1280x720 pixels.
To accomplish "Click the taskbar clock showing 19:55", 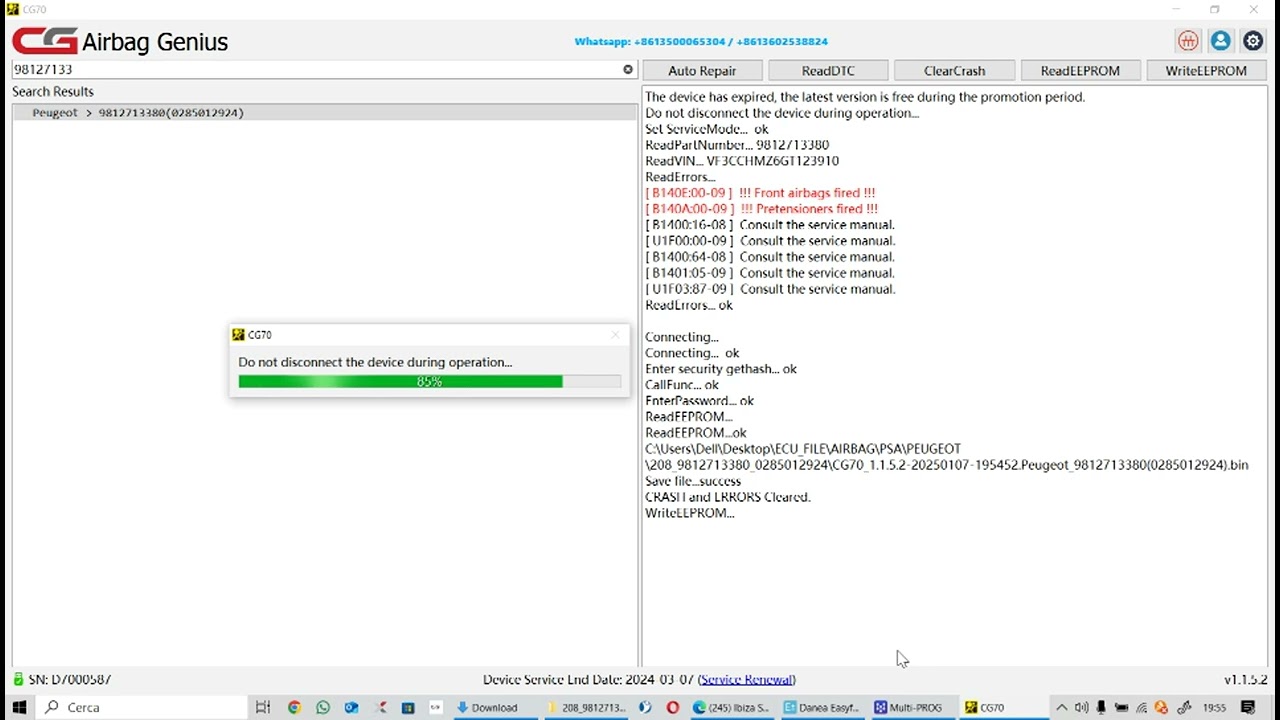I will tap(1214, 707).
